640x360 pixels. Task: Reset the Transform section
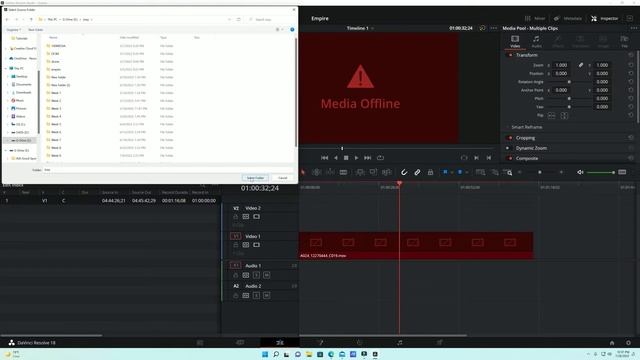(x=631, y=55)
